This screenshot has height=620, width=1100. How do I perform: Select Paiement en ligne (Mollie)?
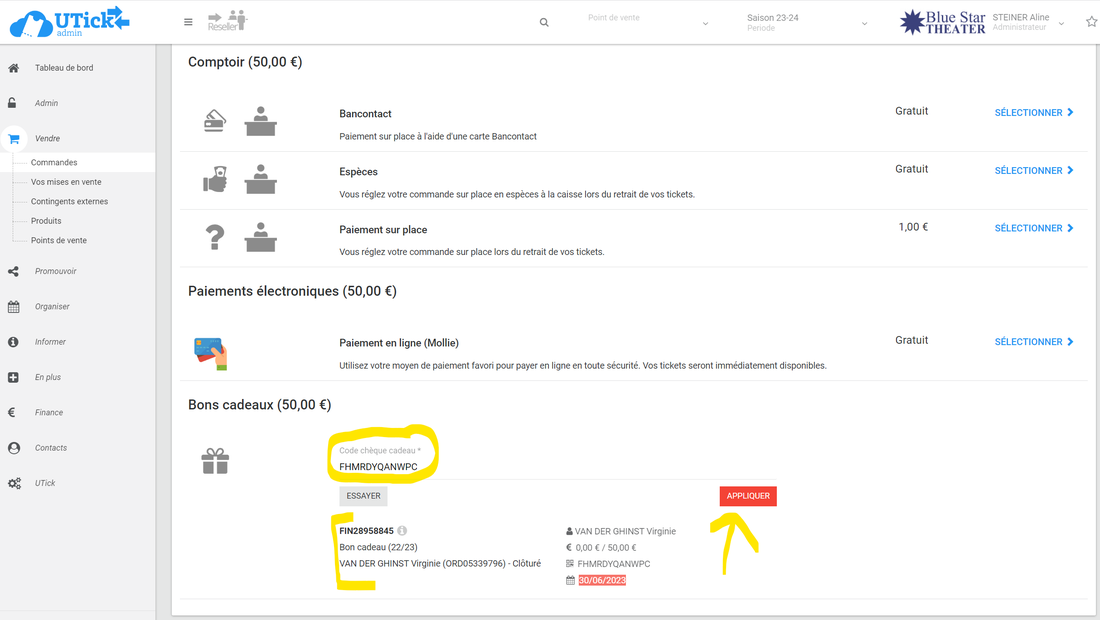1033,342
